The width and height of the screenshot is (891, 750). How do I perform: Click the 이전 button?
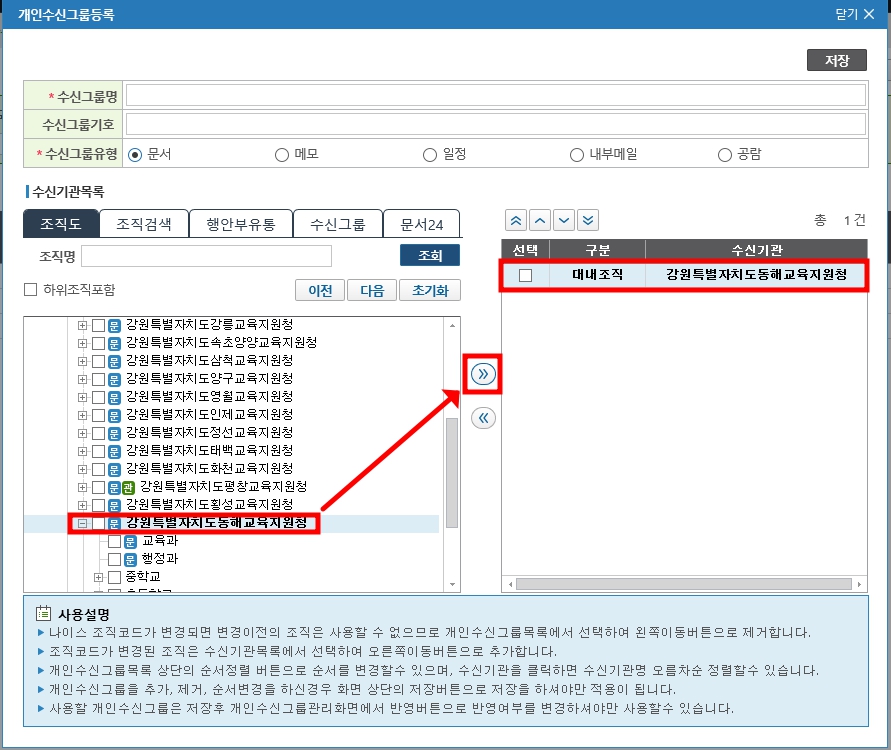320,290
